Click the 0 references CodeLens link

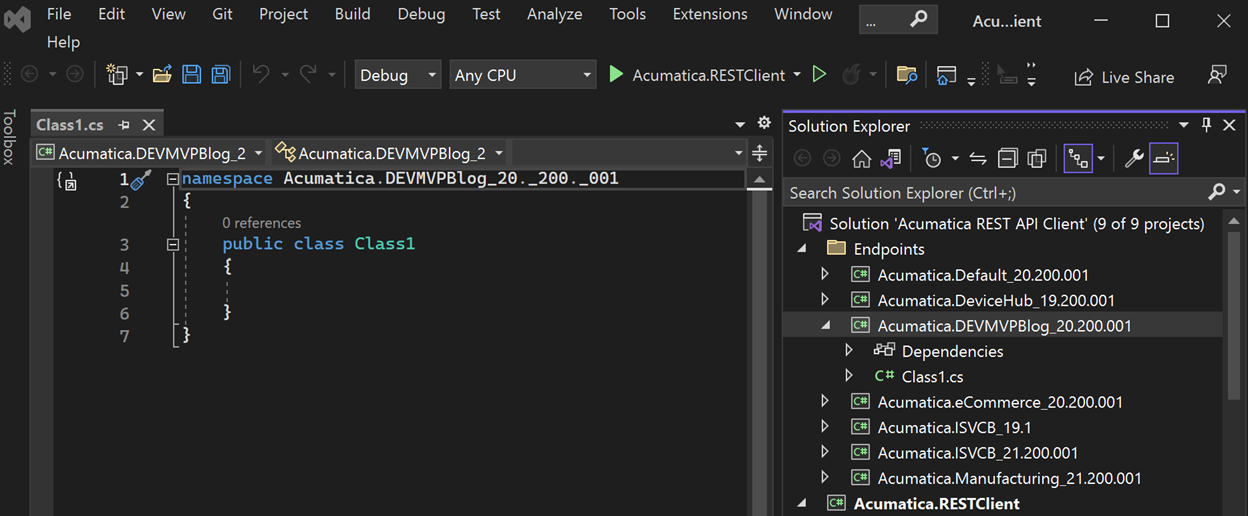[x=261, y=222]
